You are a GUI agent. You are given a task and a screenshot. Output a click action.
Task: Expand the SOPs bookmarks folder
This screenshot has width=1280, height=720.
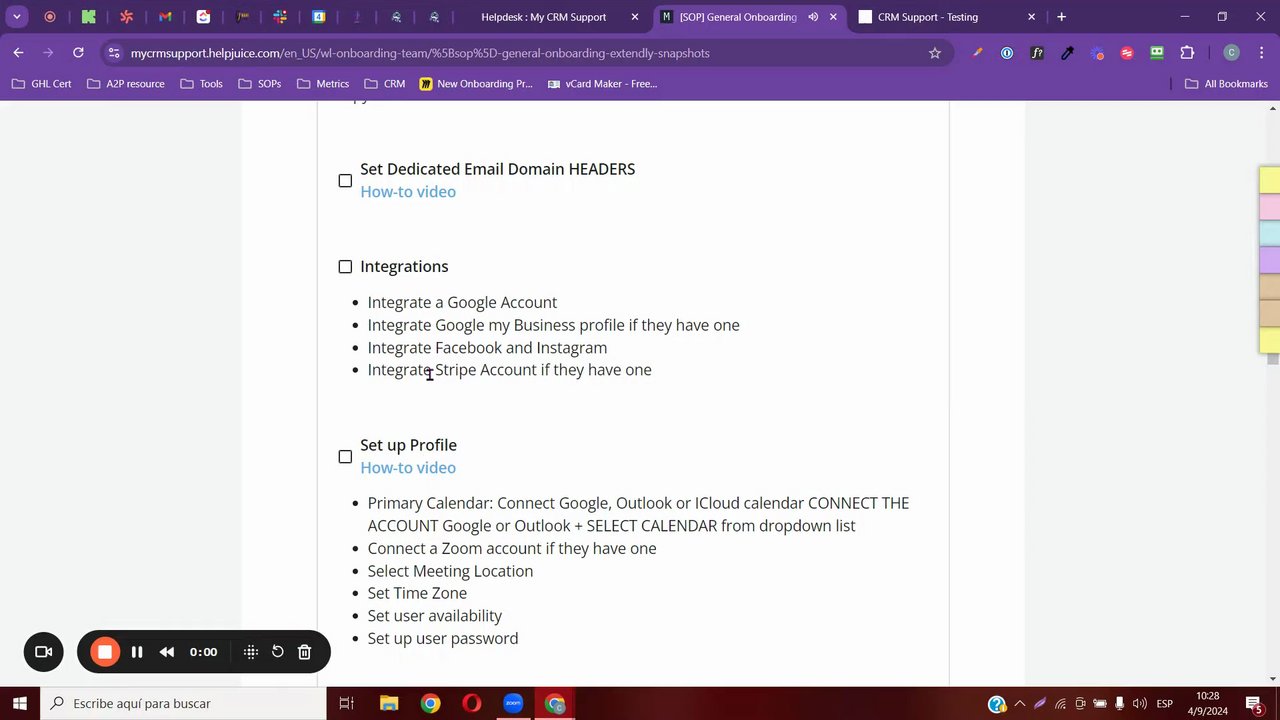click(x=259, y=84)
